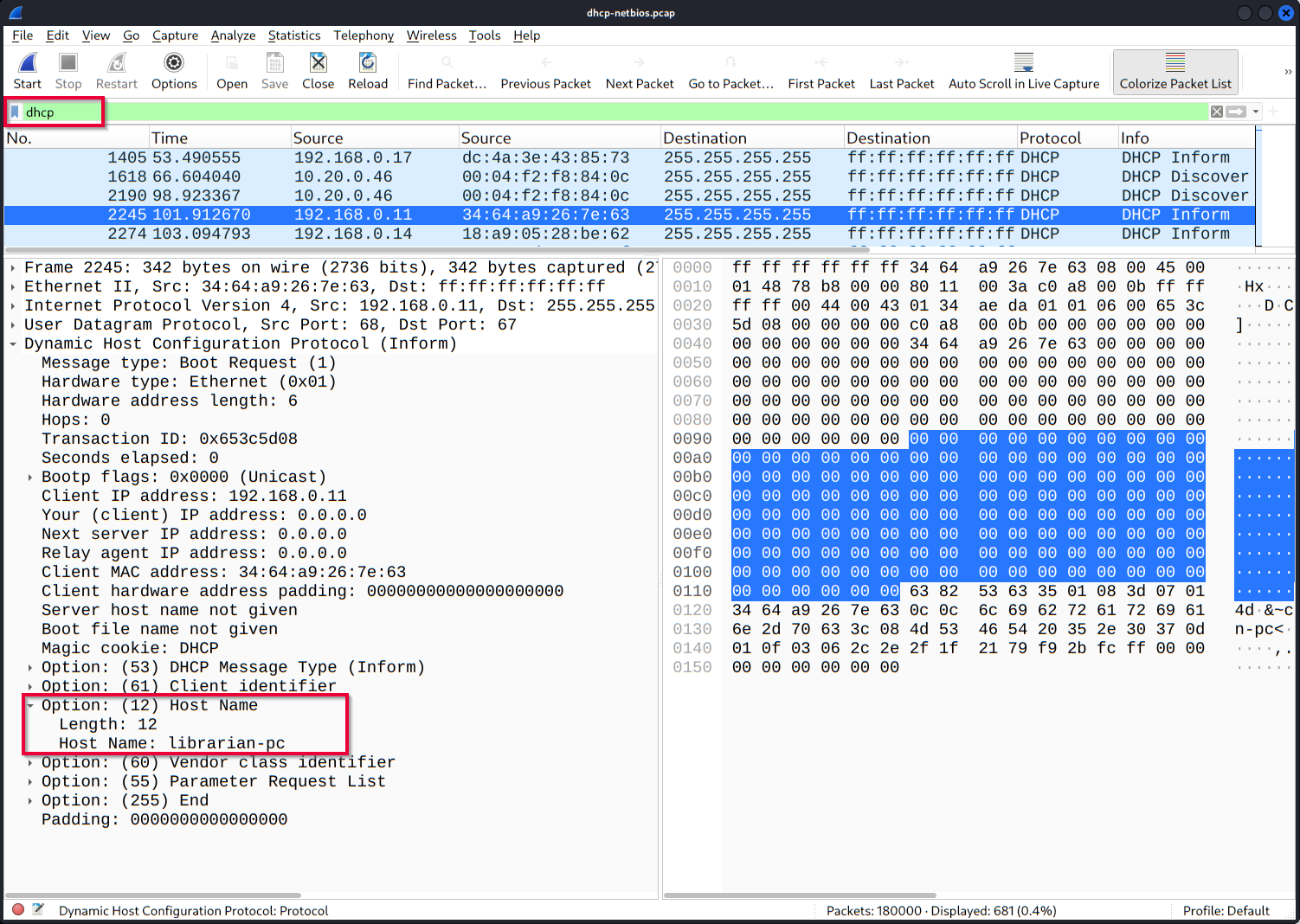
Task: Expand the Ethernet II tree node
Action: (13, 286)
